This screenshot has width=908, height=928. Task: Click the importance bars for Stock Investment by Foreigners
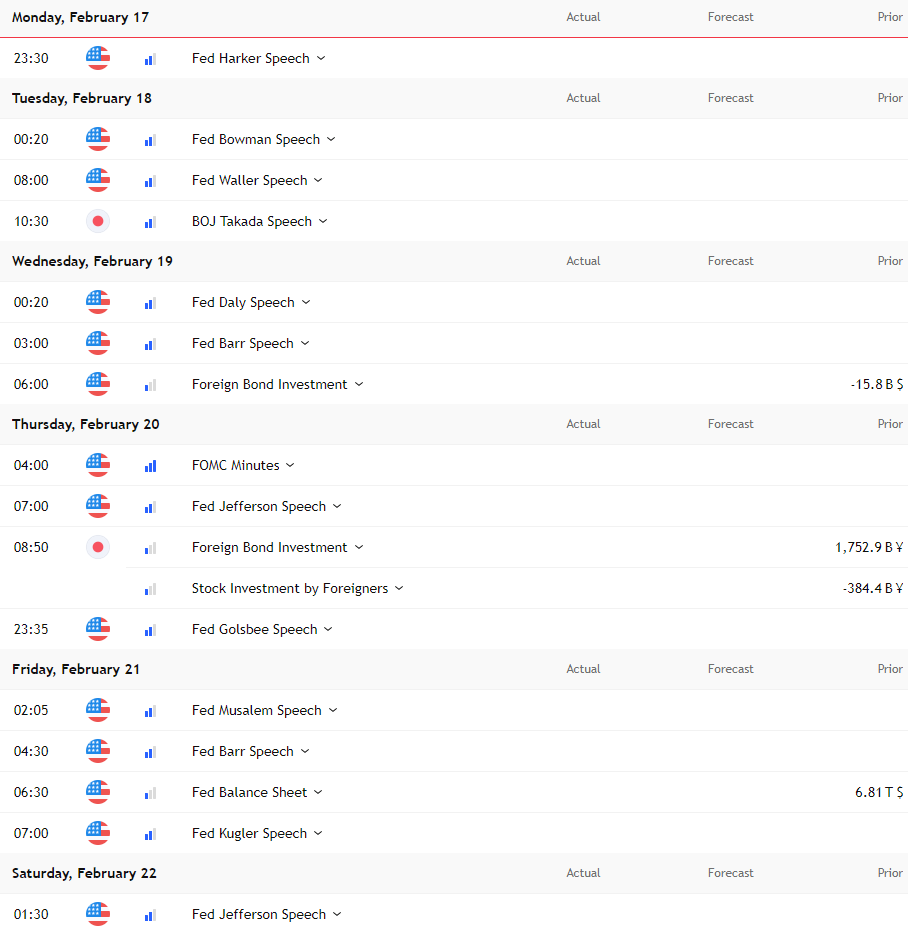[150, 589]
